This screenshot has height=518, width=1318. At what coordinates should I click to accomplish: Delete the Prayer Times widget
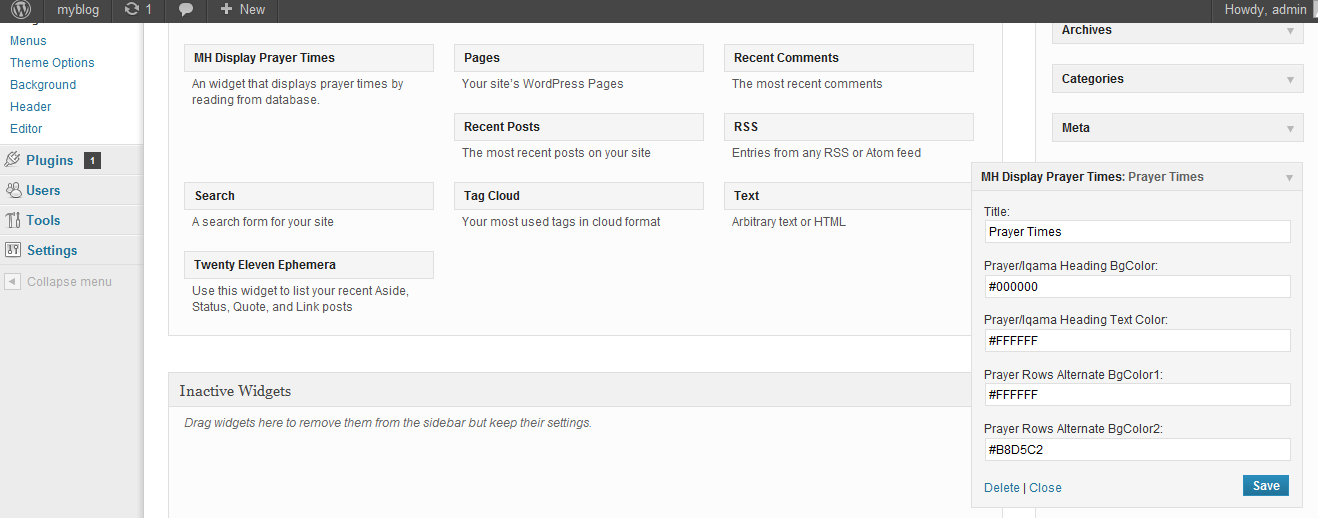[1002, 488]
